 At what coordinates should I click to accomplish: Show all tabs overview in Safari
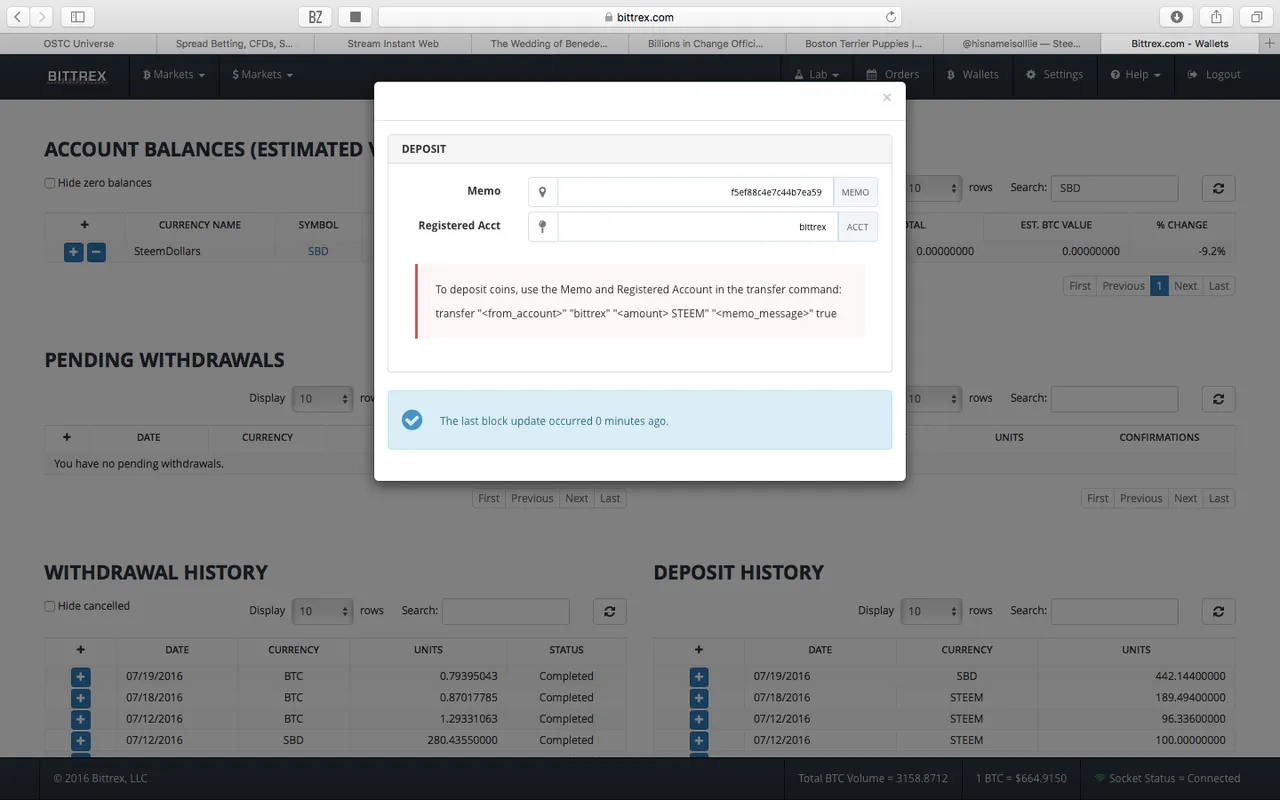coord(1255,17)
